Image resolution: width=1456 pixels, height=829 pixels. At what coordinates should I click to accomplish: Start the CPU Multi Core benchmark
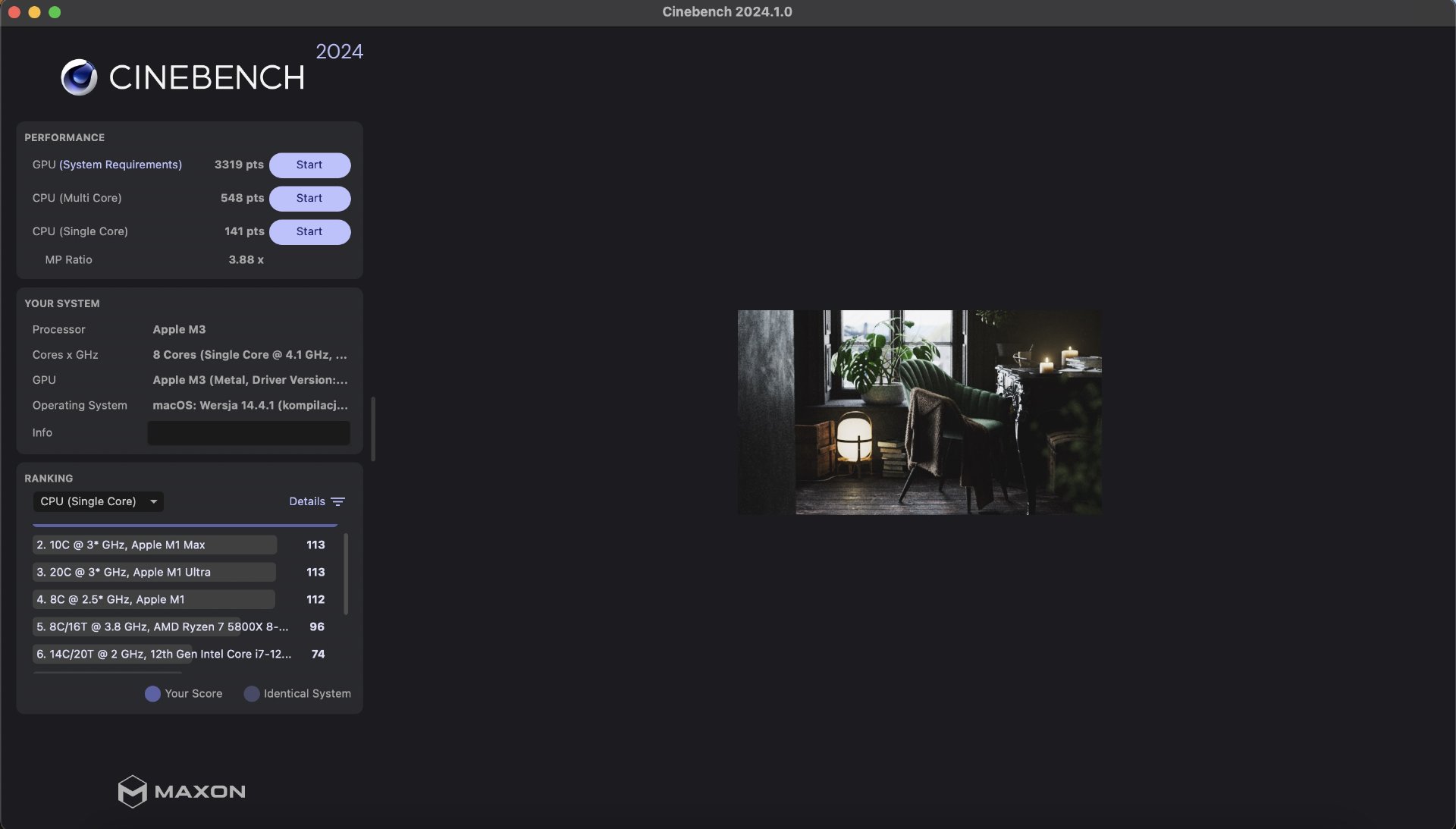point(309,198)
